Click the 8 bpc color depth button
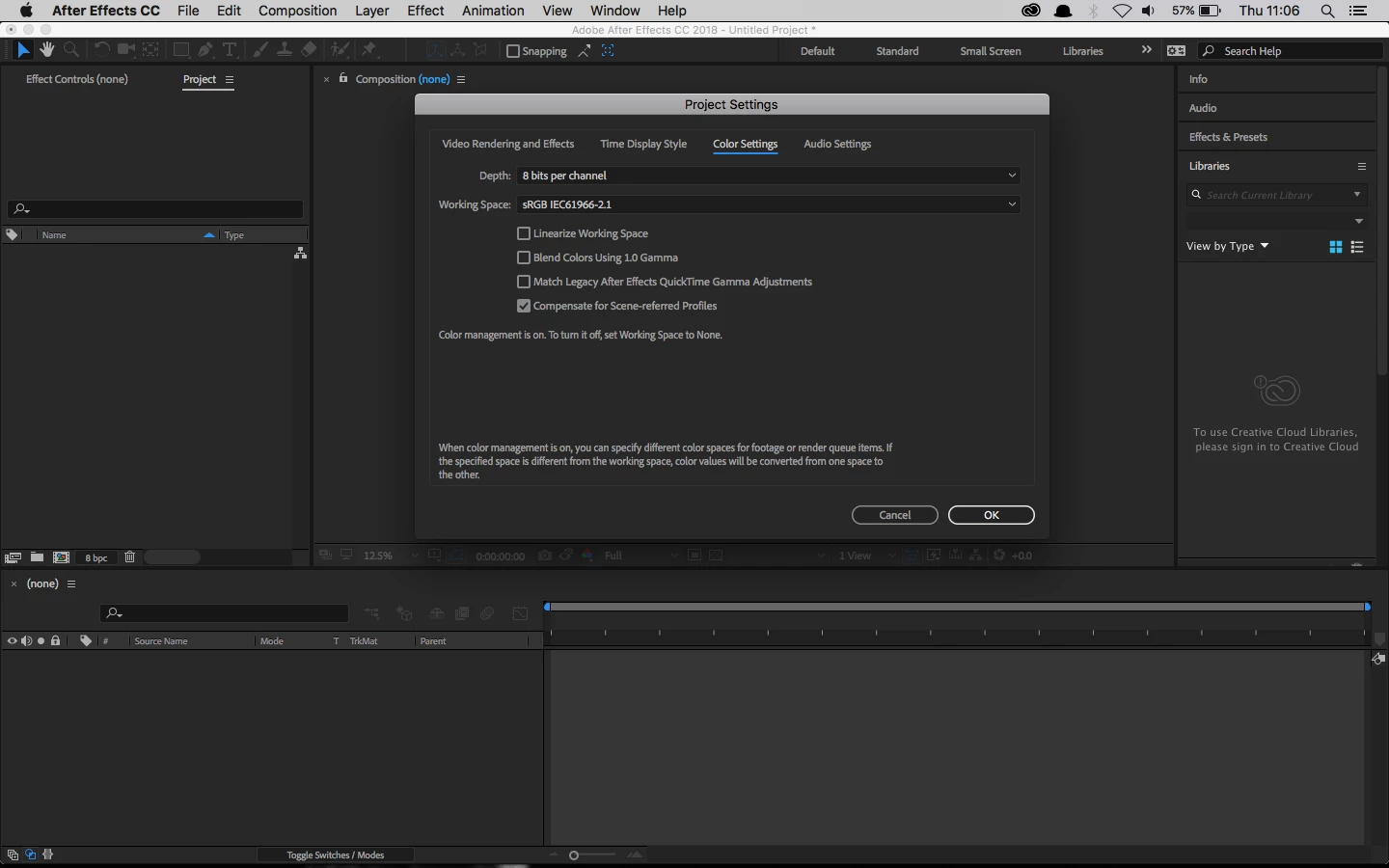Image resolution: width=1389 pixels, height=868 pixels. pyautogui.click(x=96, y=557)
